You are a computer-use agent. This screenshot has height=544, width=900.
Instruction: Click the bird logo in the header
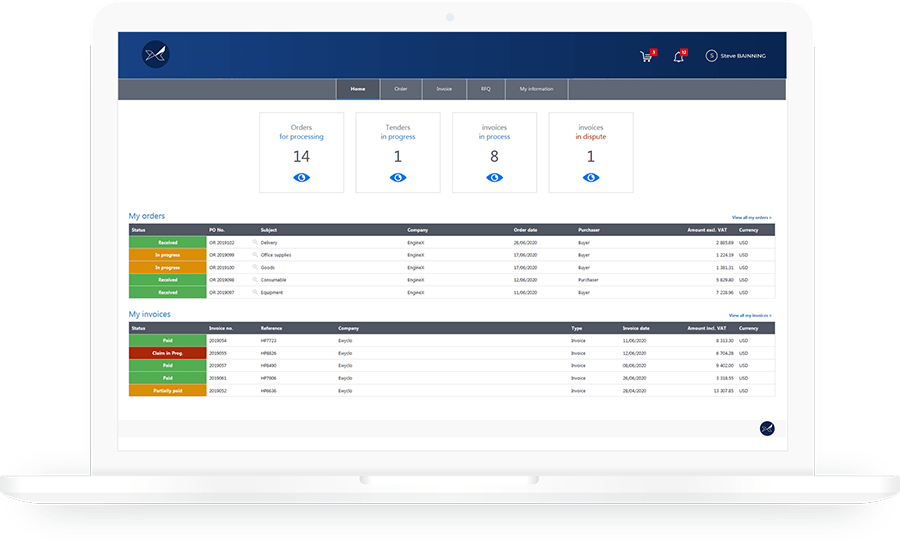pyautogui.click(x=156, y=55)
